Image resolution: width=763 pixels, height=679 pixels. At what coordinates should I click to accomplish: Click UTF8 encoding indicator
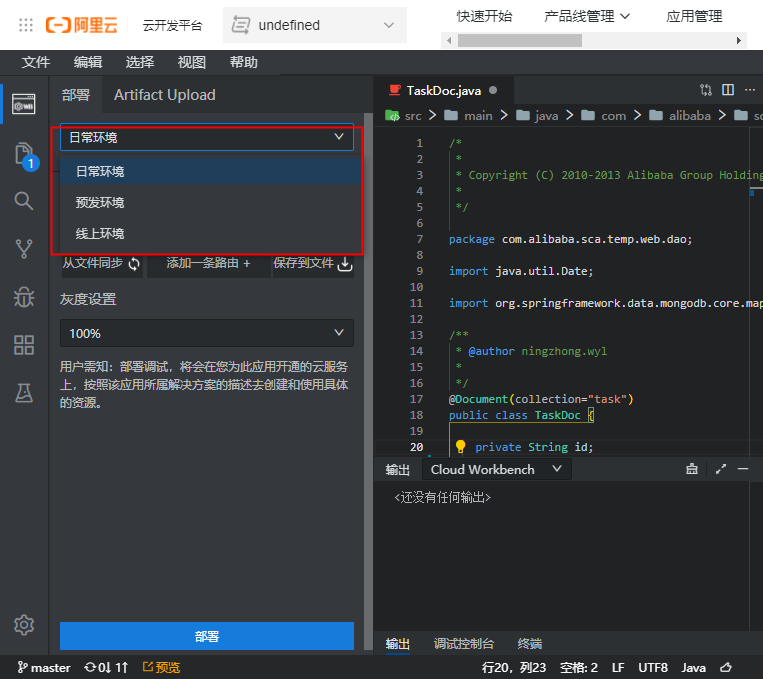point(653,667)
